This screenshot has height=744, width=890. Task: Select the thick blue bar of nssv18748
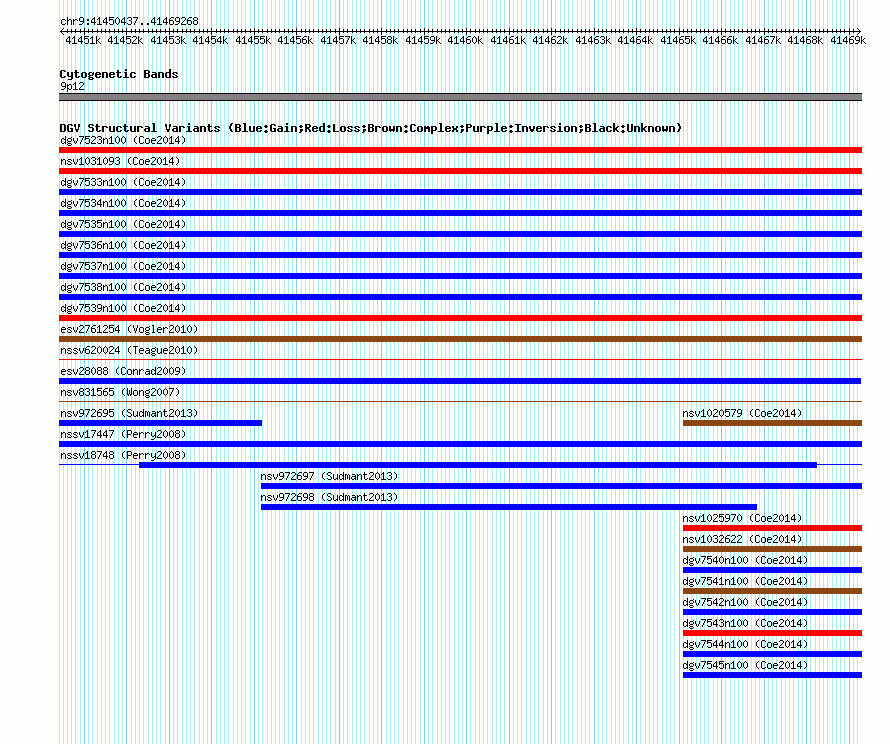(478, 465)
